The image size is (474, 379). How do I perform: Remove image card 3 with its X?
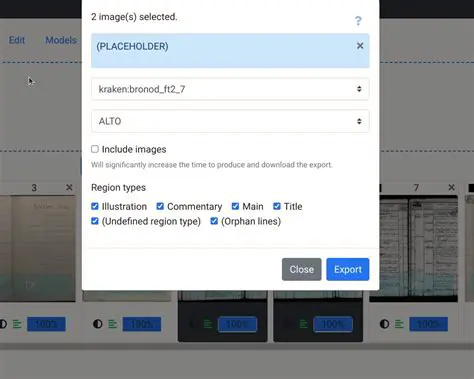69,188
